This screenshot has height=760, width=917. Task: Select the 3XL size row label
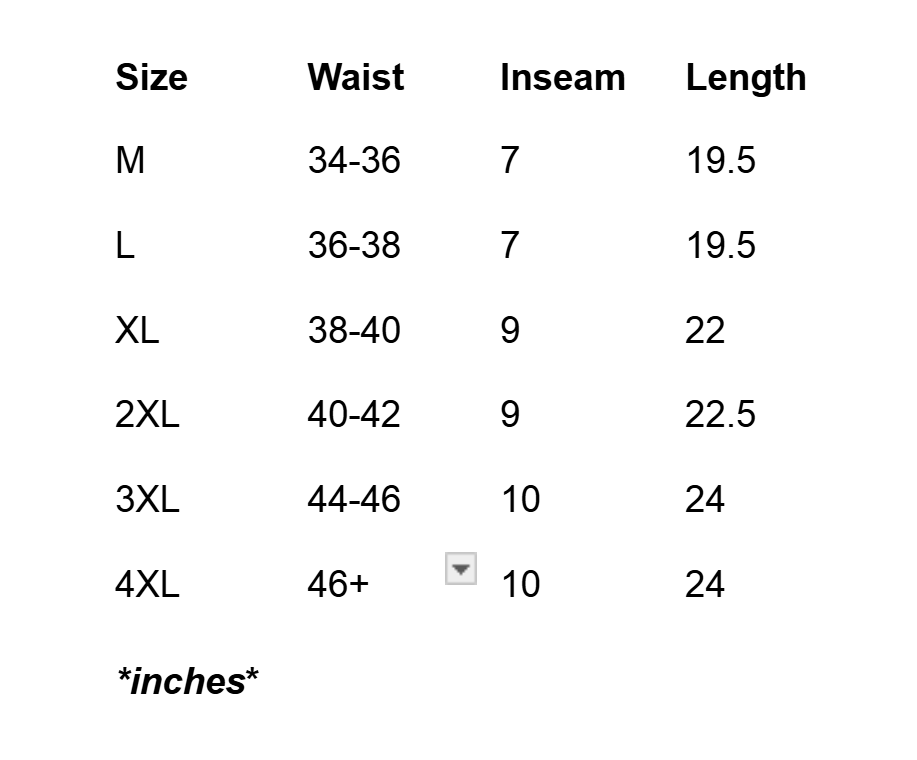[x=147, y=499]
